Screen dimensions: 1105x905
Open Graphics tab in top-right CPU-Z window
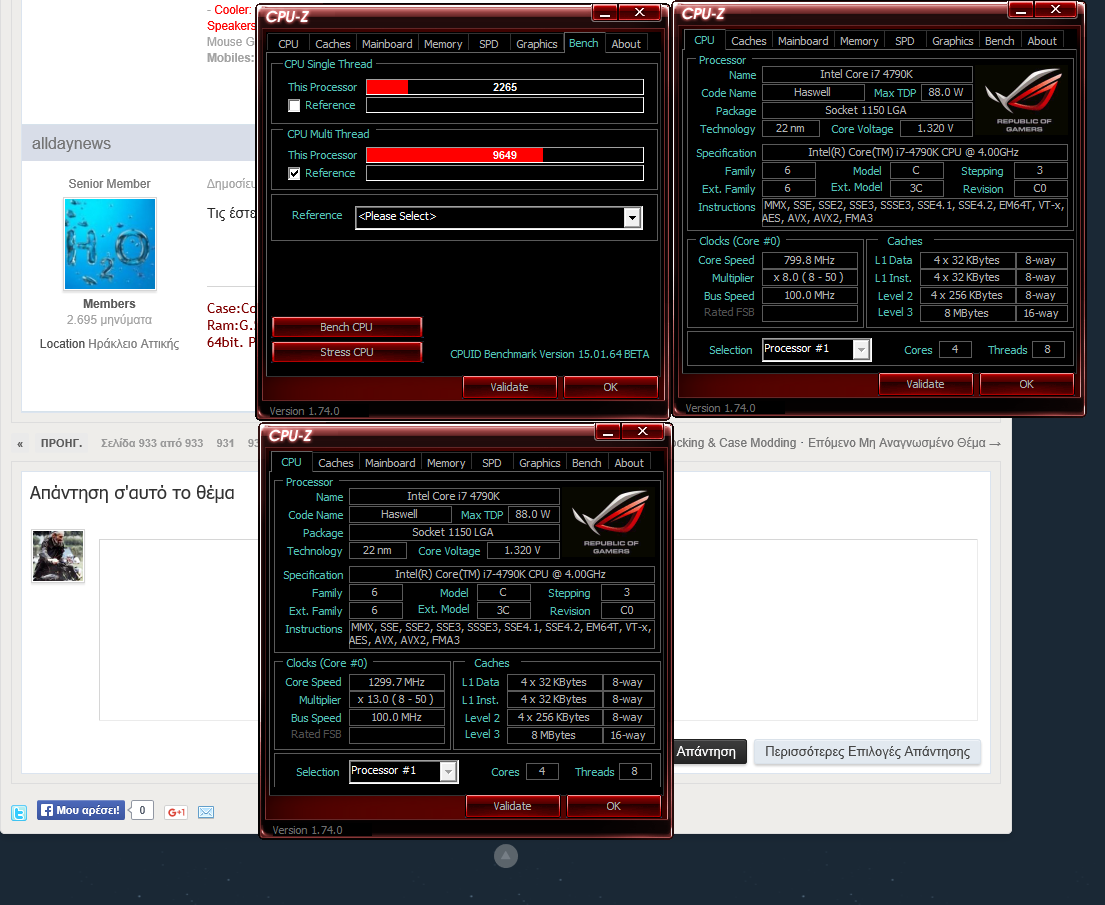point(953,41)
